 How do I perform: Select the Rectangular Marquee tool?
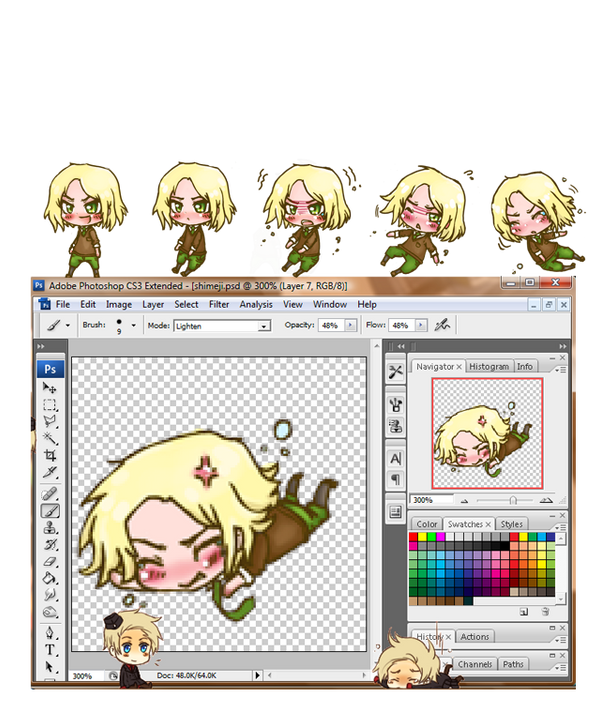tap(50, 404)
